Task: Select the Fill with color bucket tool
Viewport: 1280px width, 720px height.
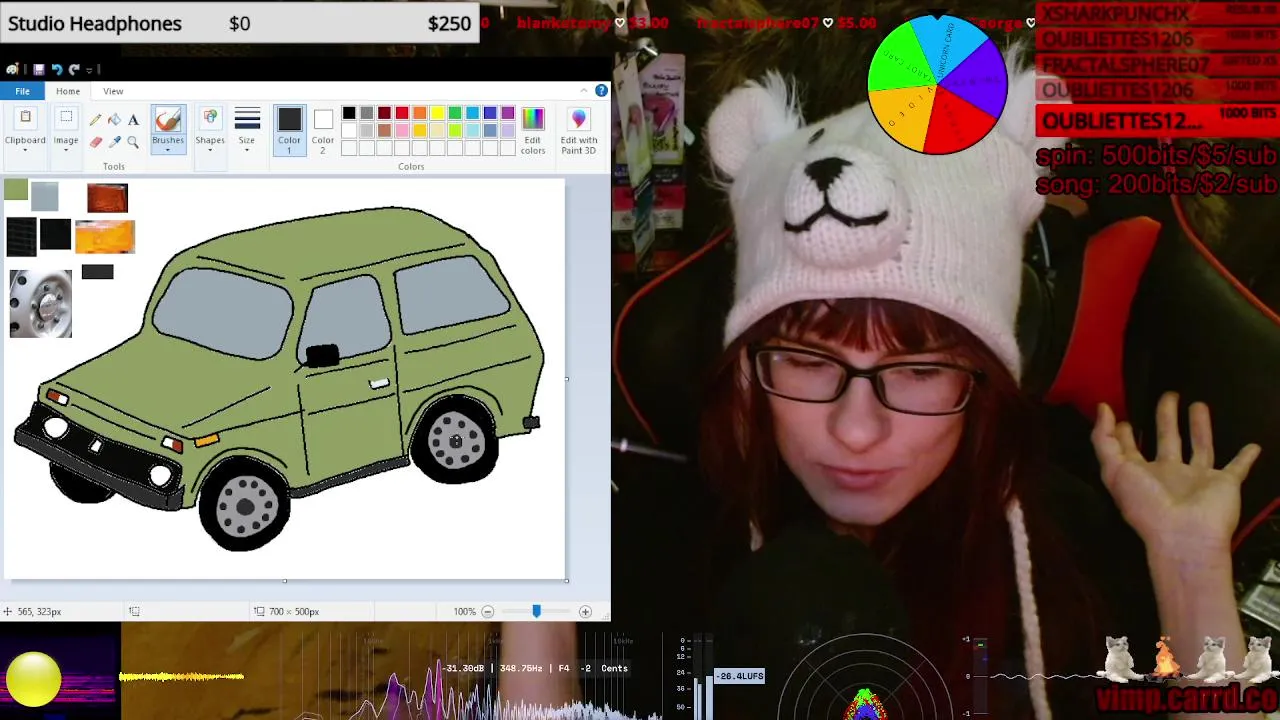Action: pos(114,120)
